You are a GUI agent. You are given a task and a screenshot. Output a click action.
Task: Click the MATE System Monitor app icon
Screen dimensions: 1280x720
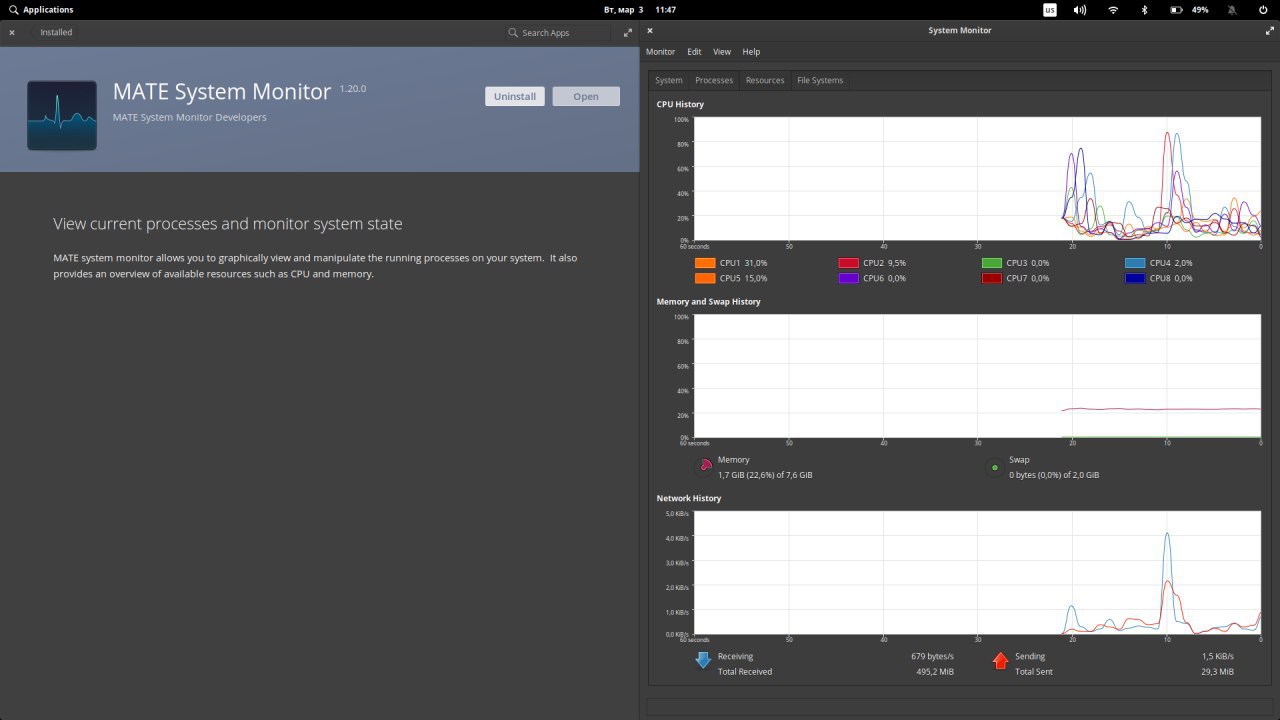click(62, 115)
